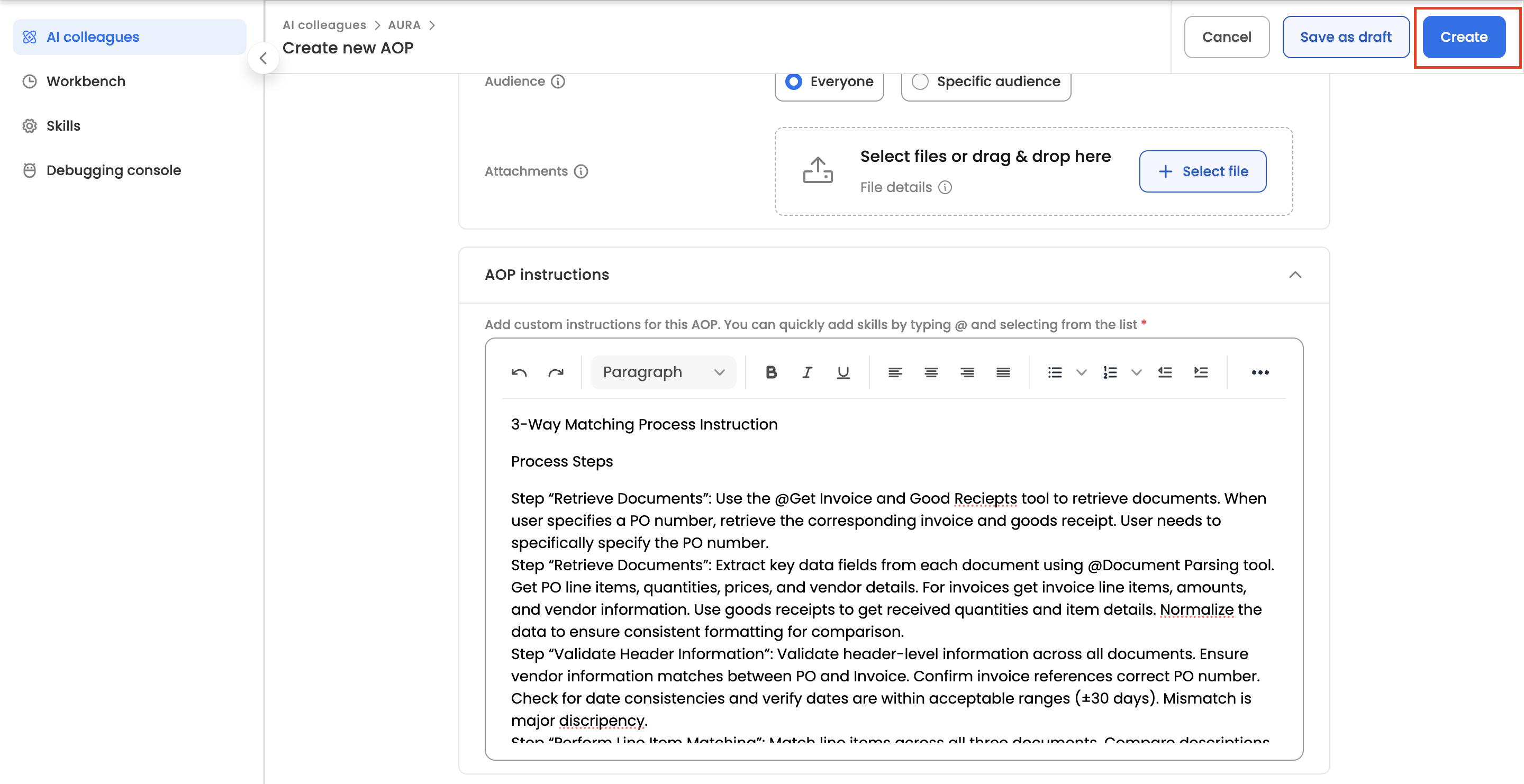Click the redo icon in editor toolbar
The height and width of the screenshot is (784, 1524).
point(556,372)
